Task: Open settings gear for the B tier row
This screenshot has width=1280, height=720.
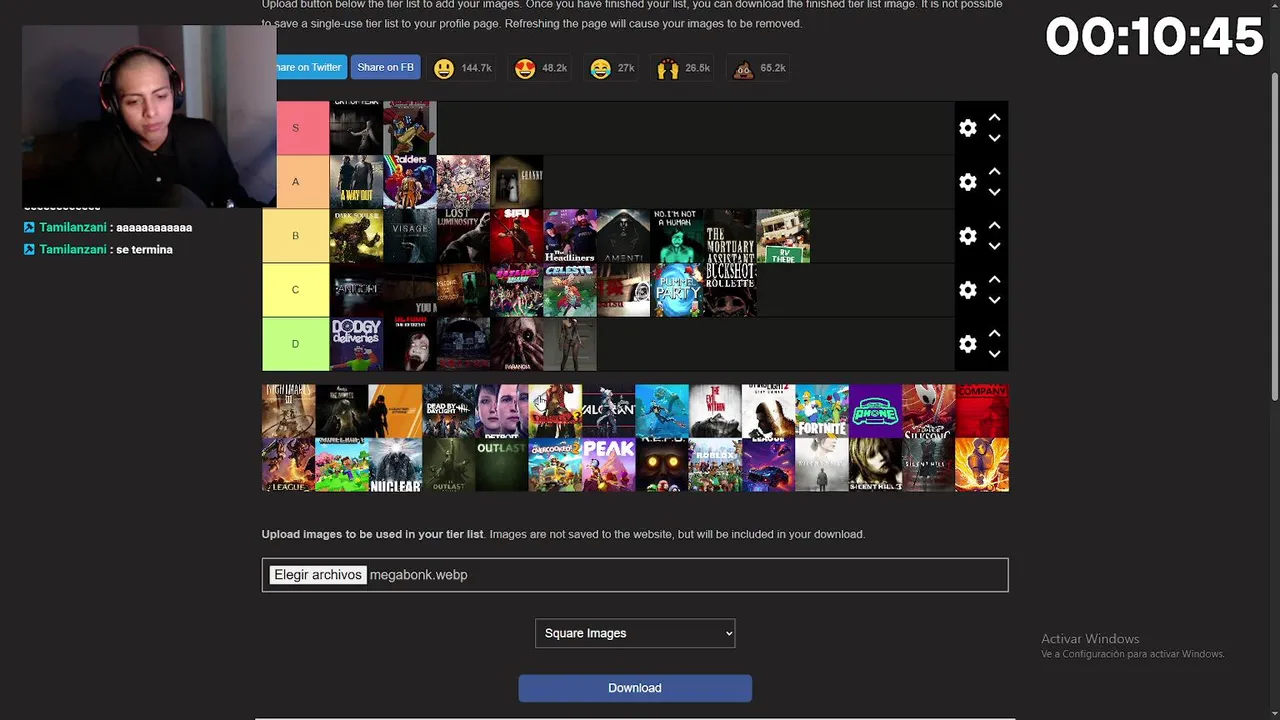Action: coord(967,236)
